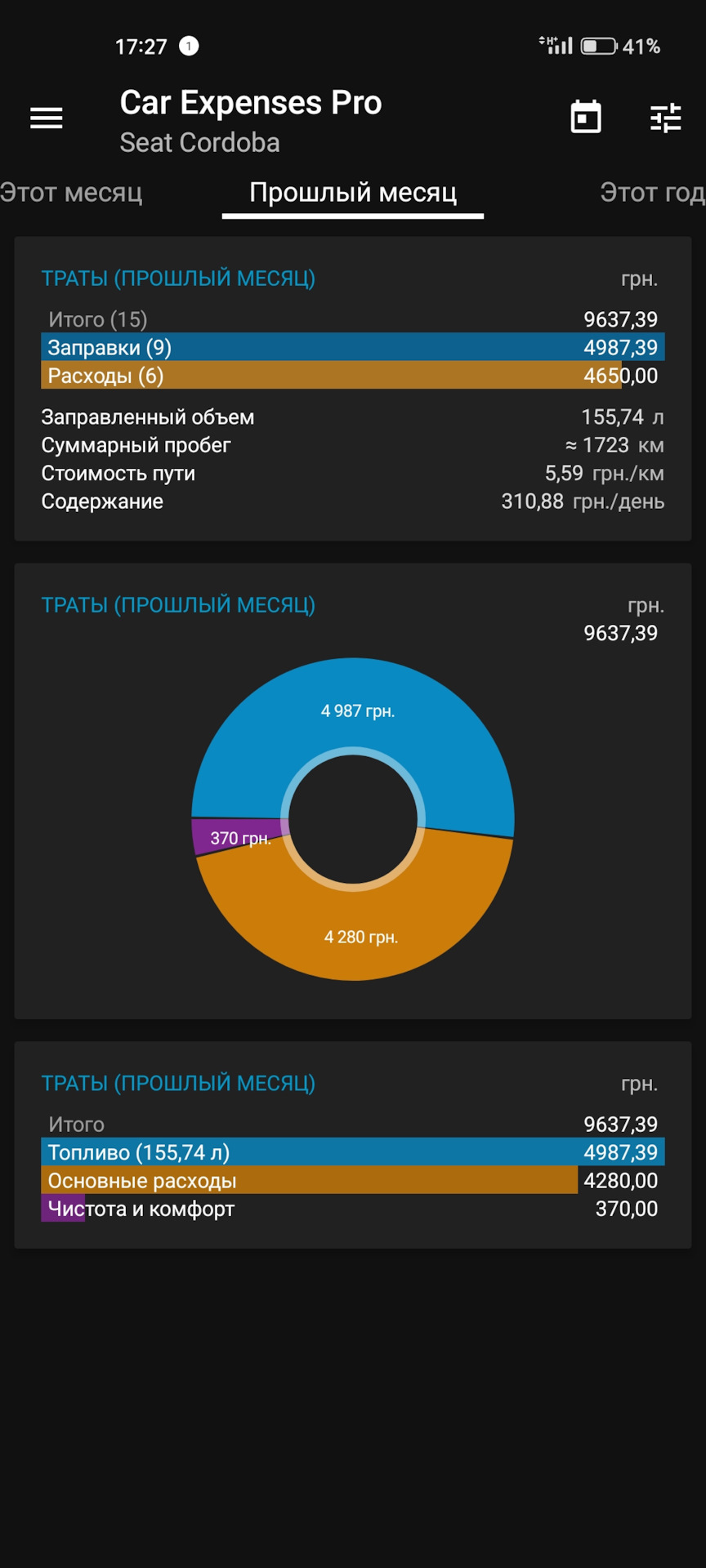Select the Чистота и комфорт row
The height and width of the screenshot is (1568, 706).
[353, 1209]
